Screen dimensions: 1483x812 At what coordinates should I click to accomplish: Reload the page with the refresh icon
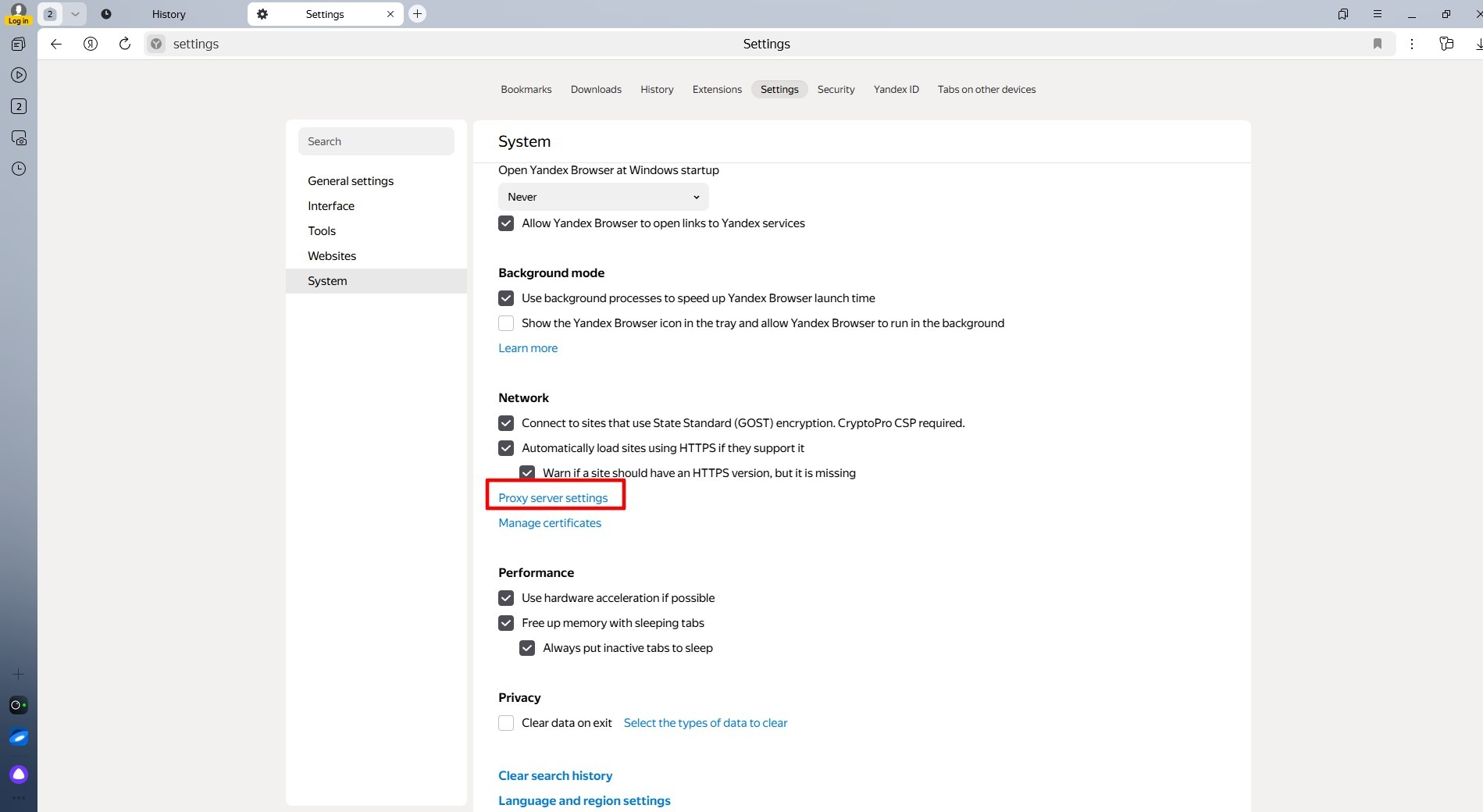124,44
